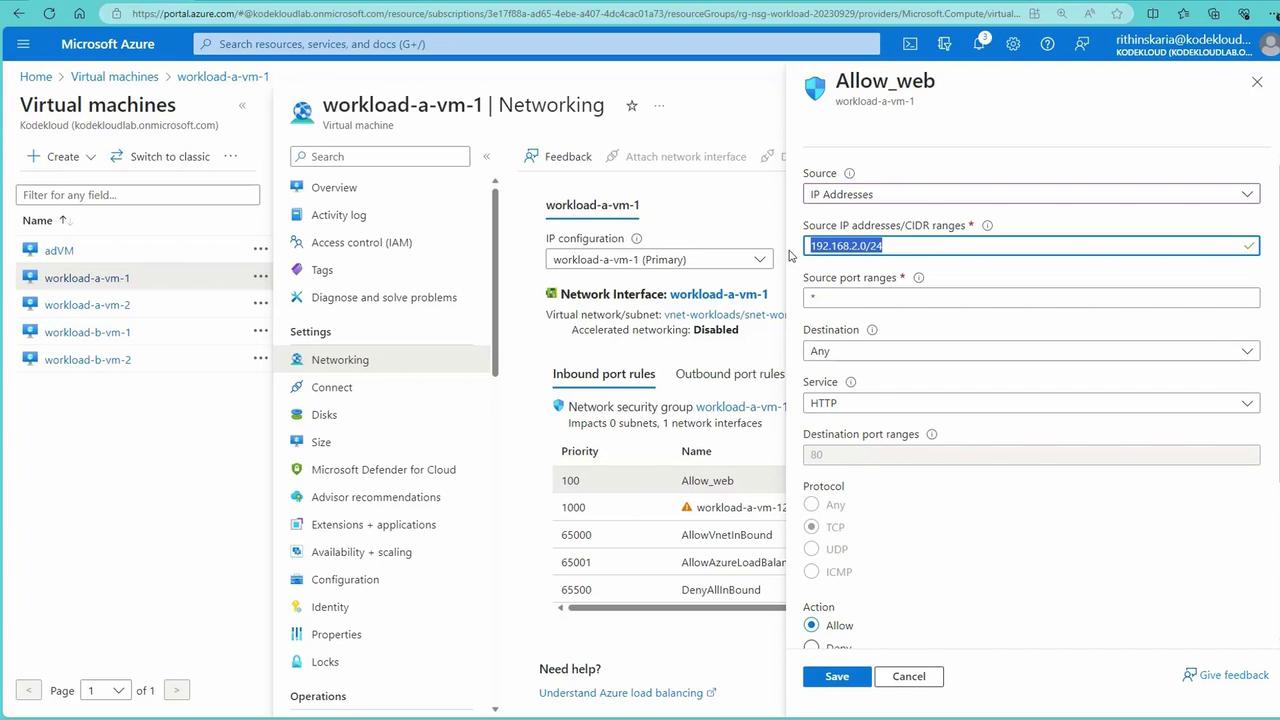Select the Any protocol radio button
Screen dimensions: 1280x720
811,504
